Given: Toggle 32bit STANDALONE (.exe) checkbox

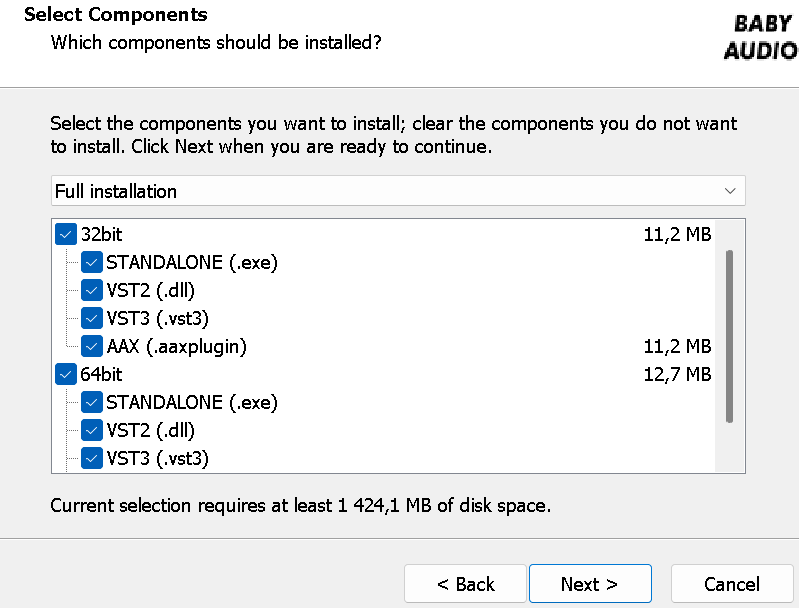Looking at the screenshot, I should (x=91, y=263).
